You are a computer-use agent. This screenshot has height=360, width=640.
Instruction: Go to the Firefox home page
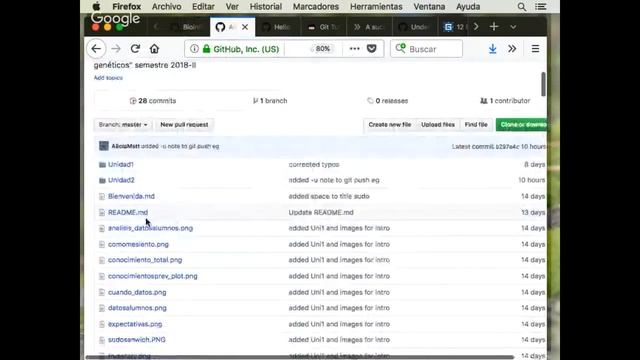(154, 49)
